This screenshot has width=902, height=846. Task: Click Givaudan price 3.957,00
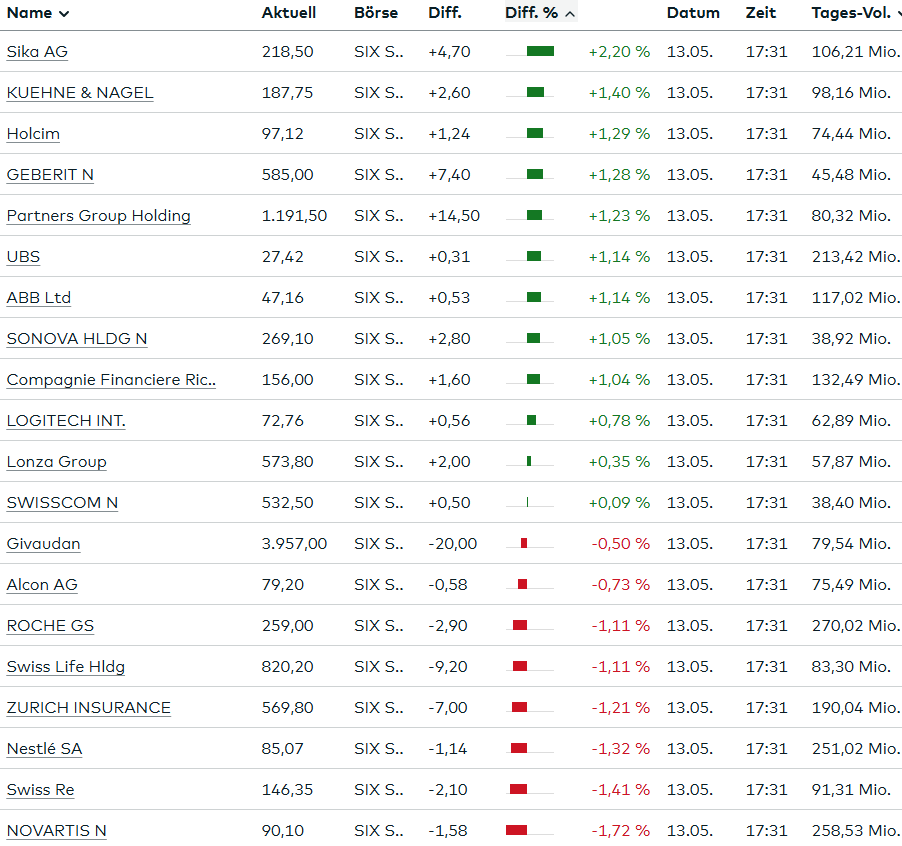294,544
